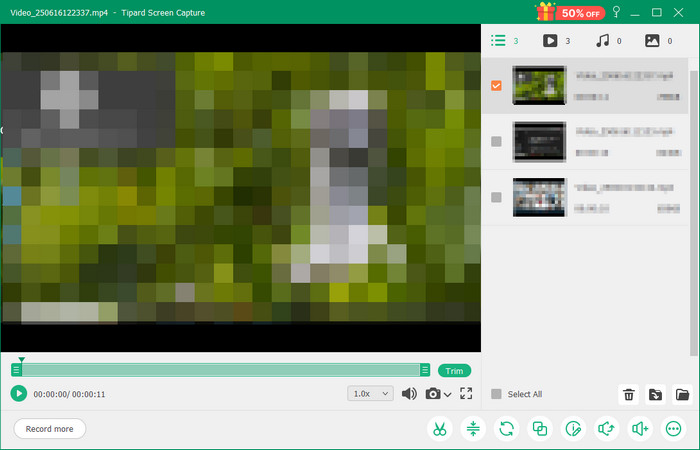The width and height of the screenshot is (700, 450).
Task: Click the video preview area
Action: pos(241,188)
